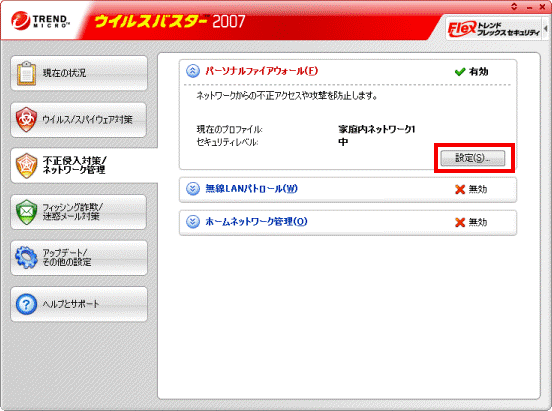Close the ウイルスバスター window
Viewport: 552px width, 411px height.
[x=542, y=7]
